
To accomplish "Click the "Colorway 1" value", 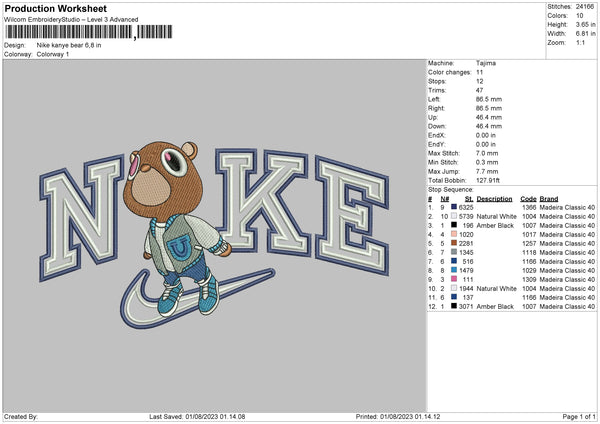I will (53, 54).
